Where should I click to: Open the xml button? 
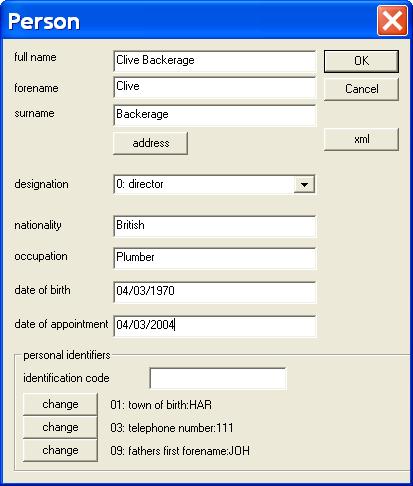(x=361, y=139)
